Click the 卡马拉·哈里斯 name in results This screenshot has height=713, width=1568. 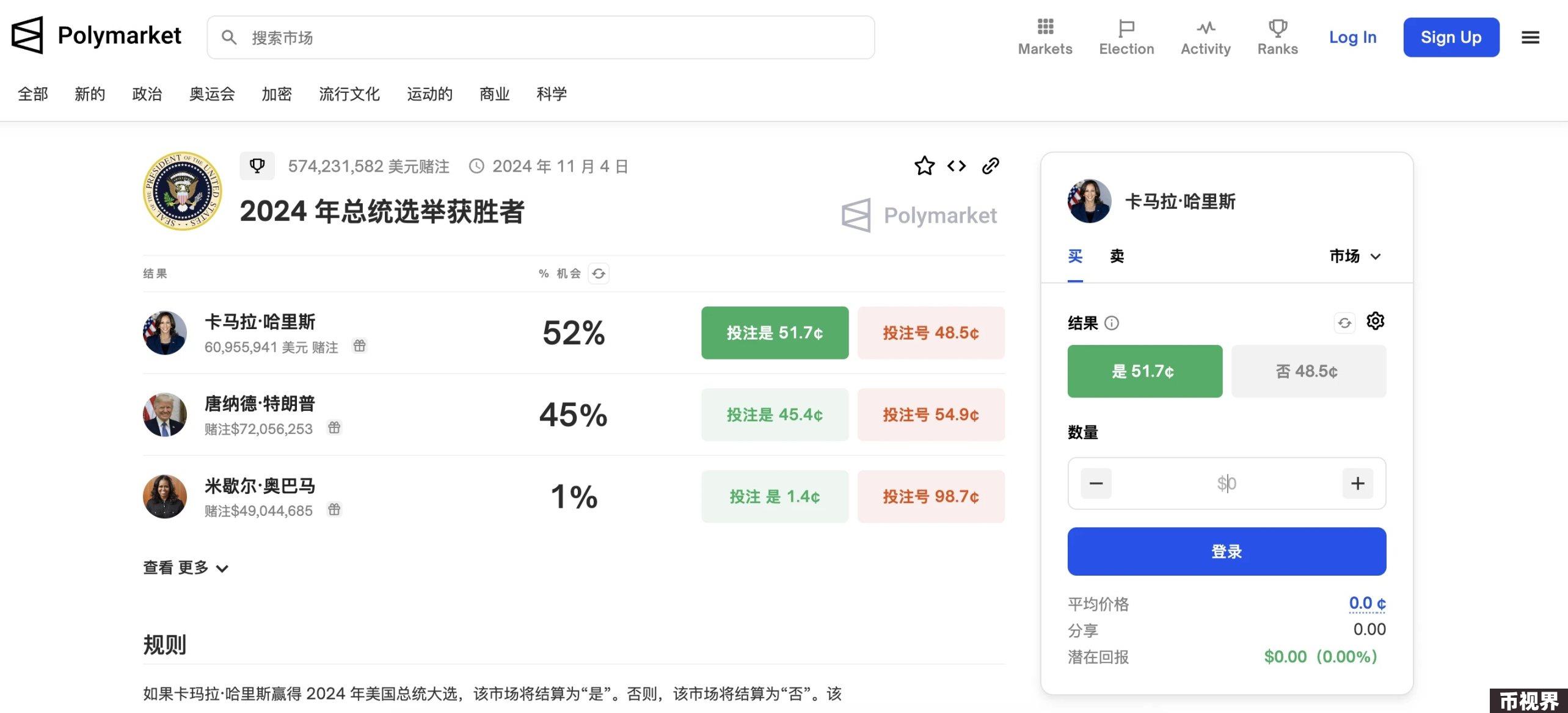tap(260, 322)
